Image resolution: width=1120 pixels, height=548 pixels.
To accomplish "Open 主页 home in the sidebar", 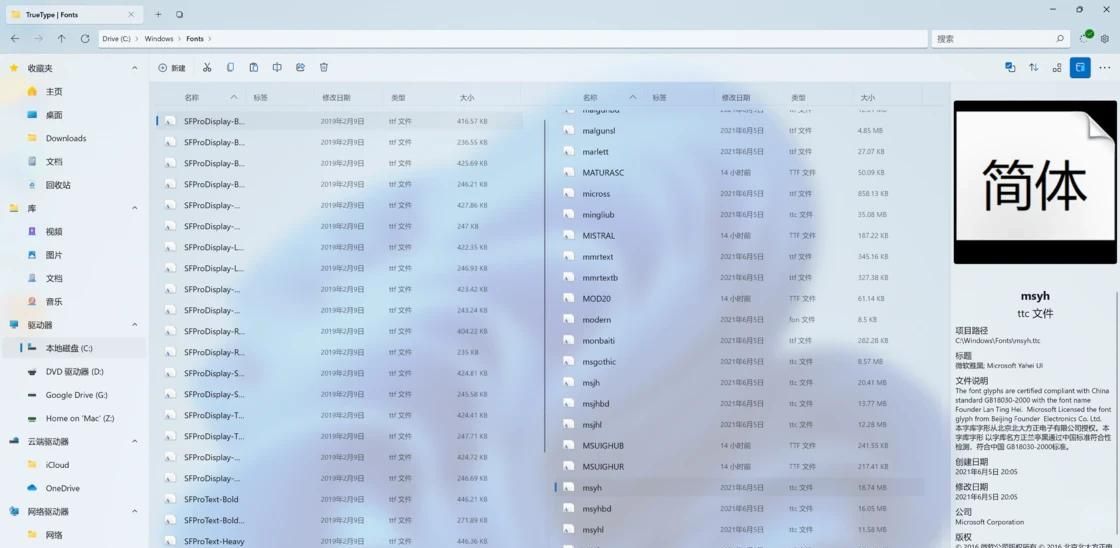I will click(75, 91).
